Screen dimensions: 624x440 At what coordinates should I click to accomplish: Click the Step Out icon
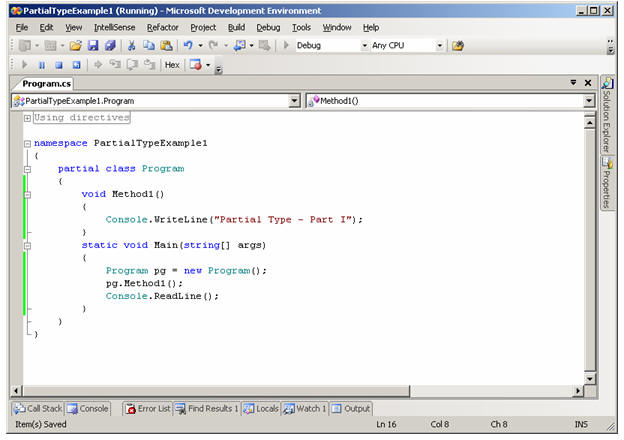click(150, 64)
